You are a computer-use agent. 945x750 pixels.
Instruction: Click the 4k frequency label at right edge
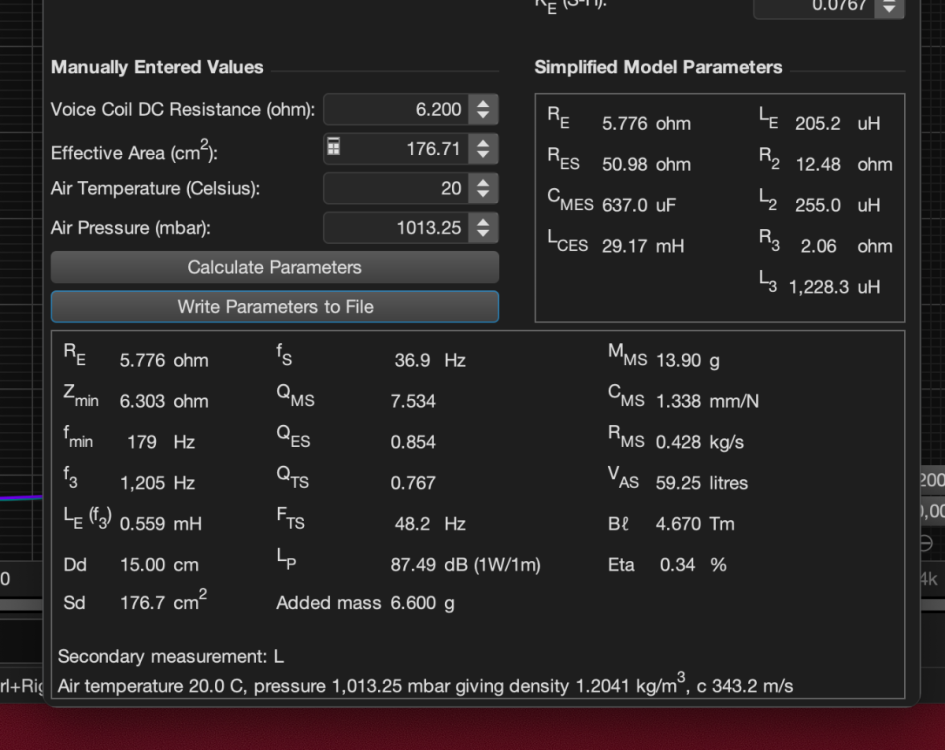pyautogui.click(x=929, y=579)
